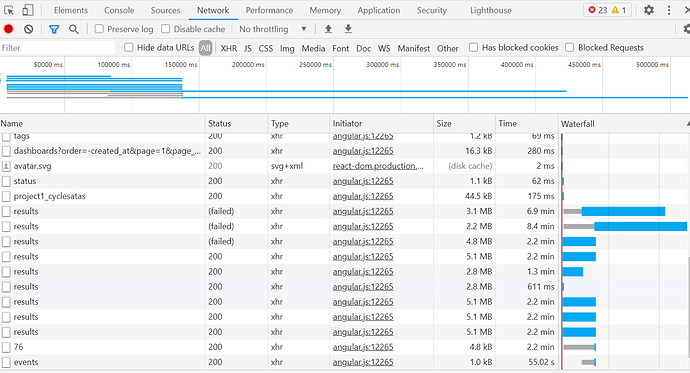Open the Waterfall column sort options
The image size is (690, 373).
(624, 124)
